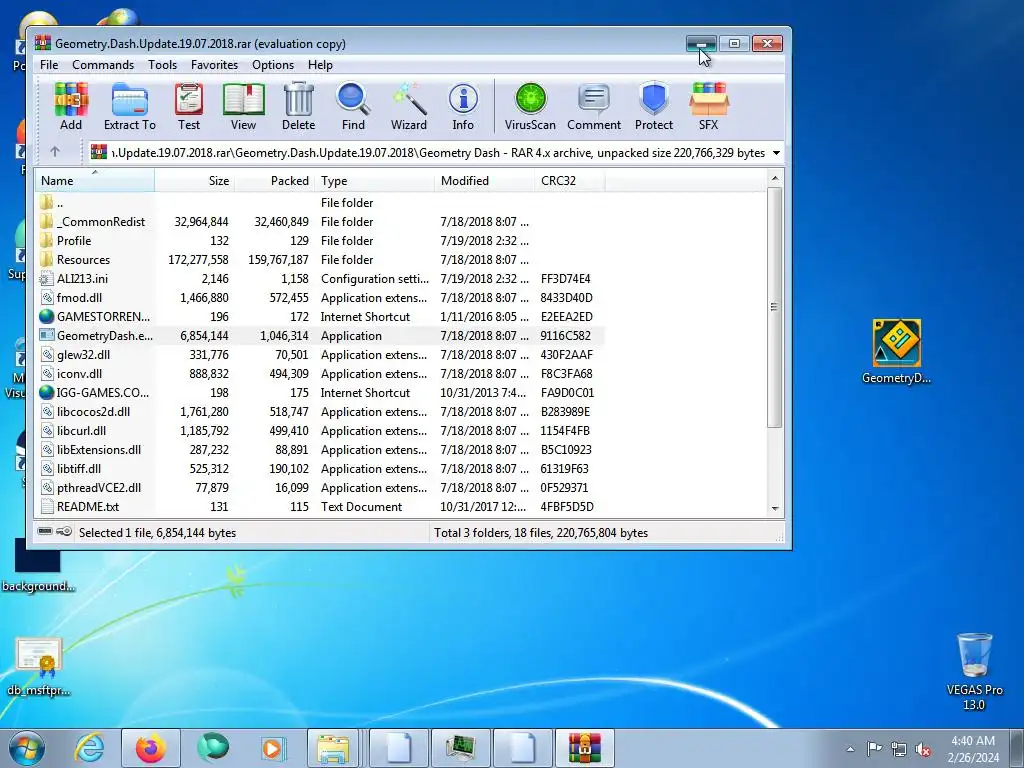Open the Options menu

coord(273,65)
